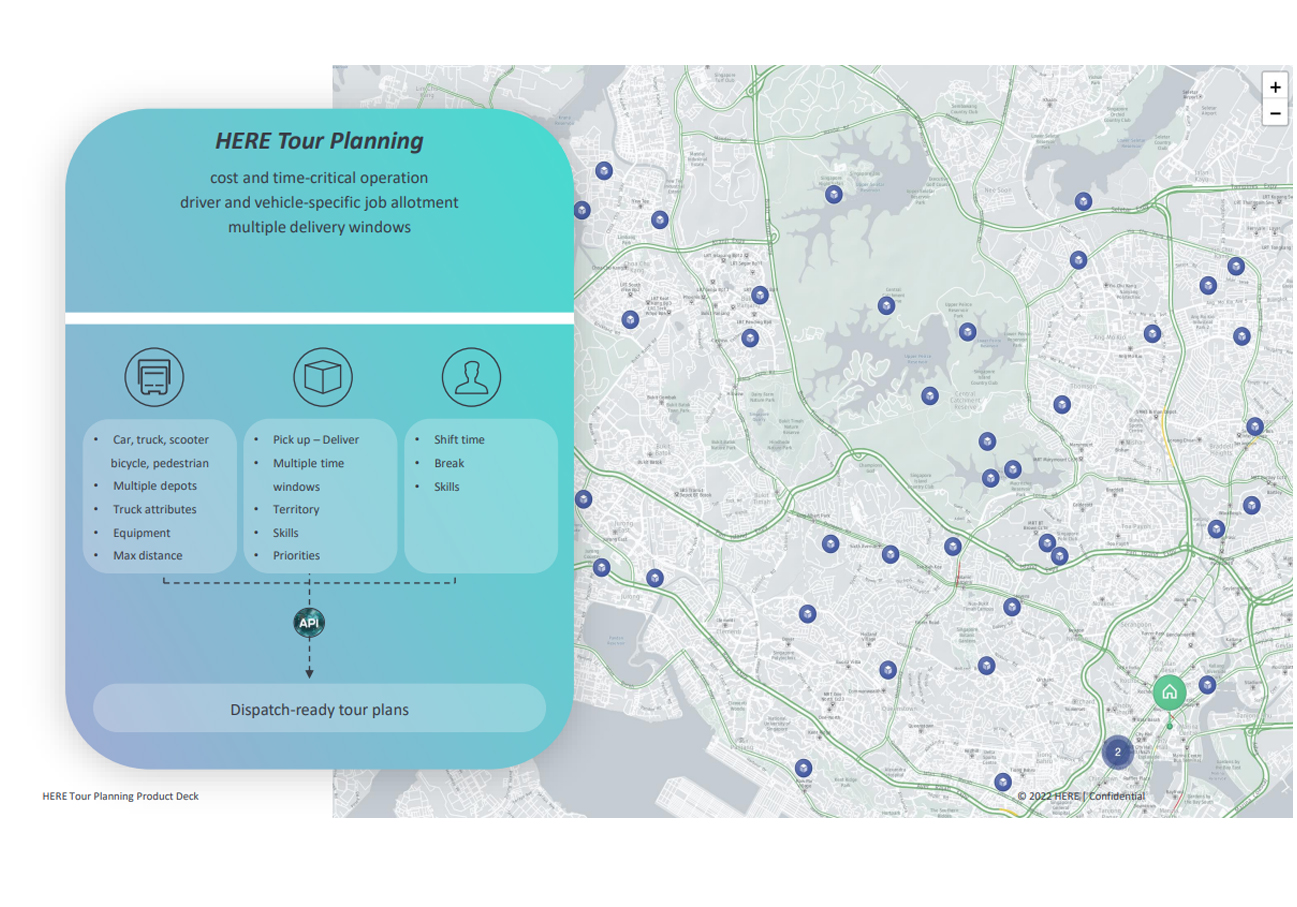This screenshot has width=1297, height=907.
Task: Click the package box icon
Action: [x=322, y=377]
